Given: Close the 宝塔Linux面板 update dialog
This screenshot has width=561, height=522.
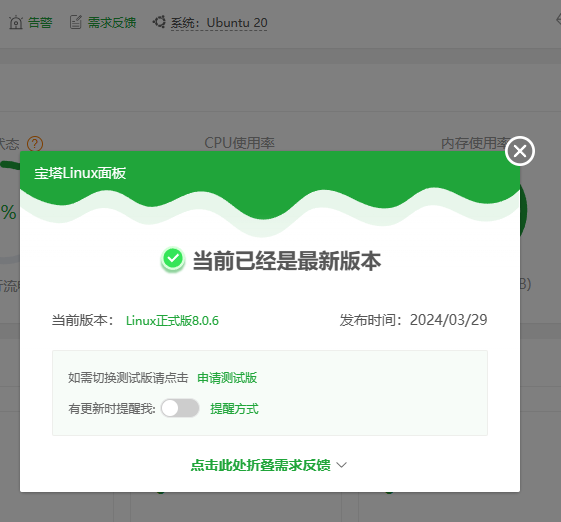Looking at the screenshot, I should pos(520,151).
